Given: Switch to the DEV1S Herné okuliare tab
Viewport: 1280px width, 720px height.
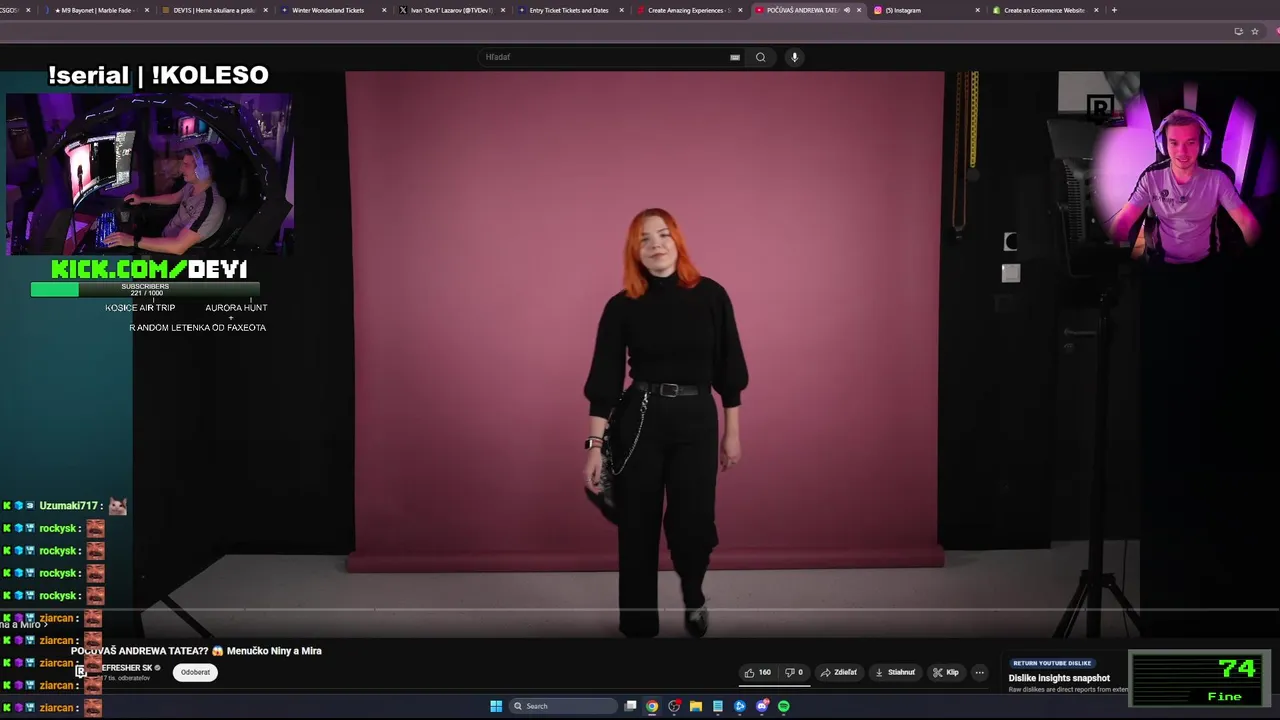Looking at the screenshot, I should point(214,10).
